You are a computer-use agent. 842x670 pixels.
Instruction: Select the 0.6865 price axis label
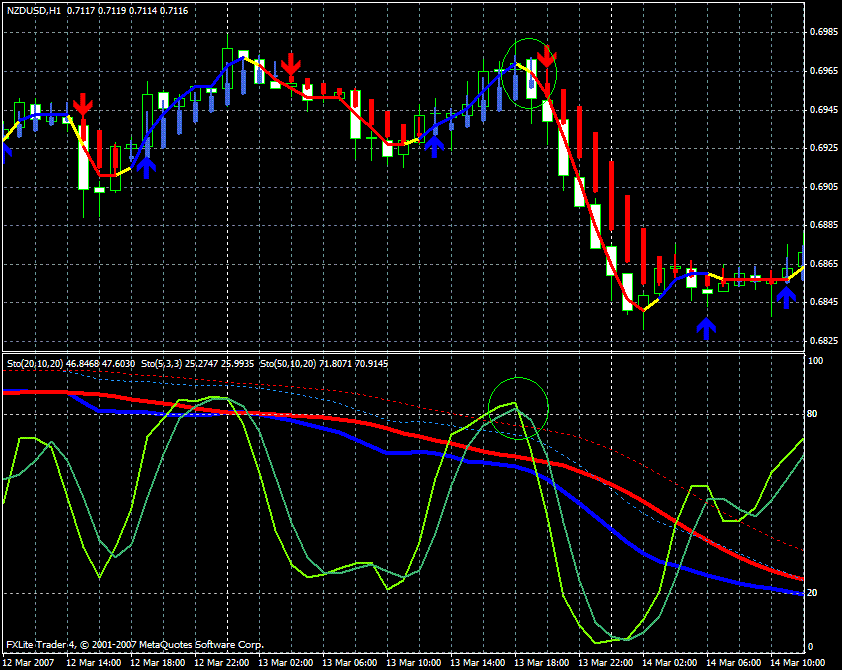(x=824, y=264)
